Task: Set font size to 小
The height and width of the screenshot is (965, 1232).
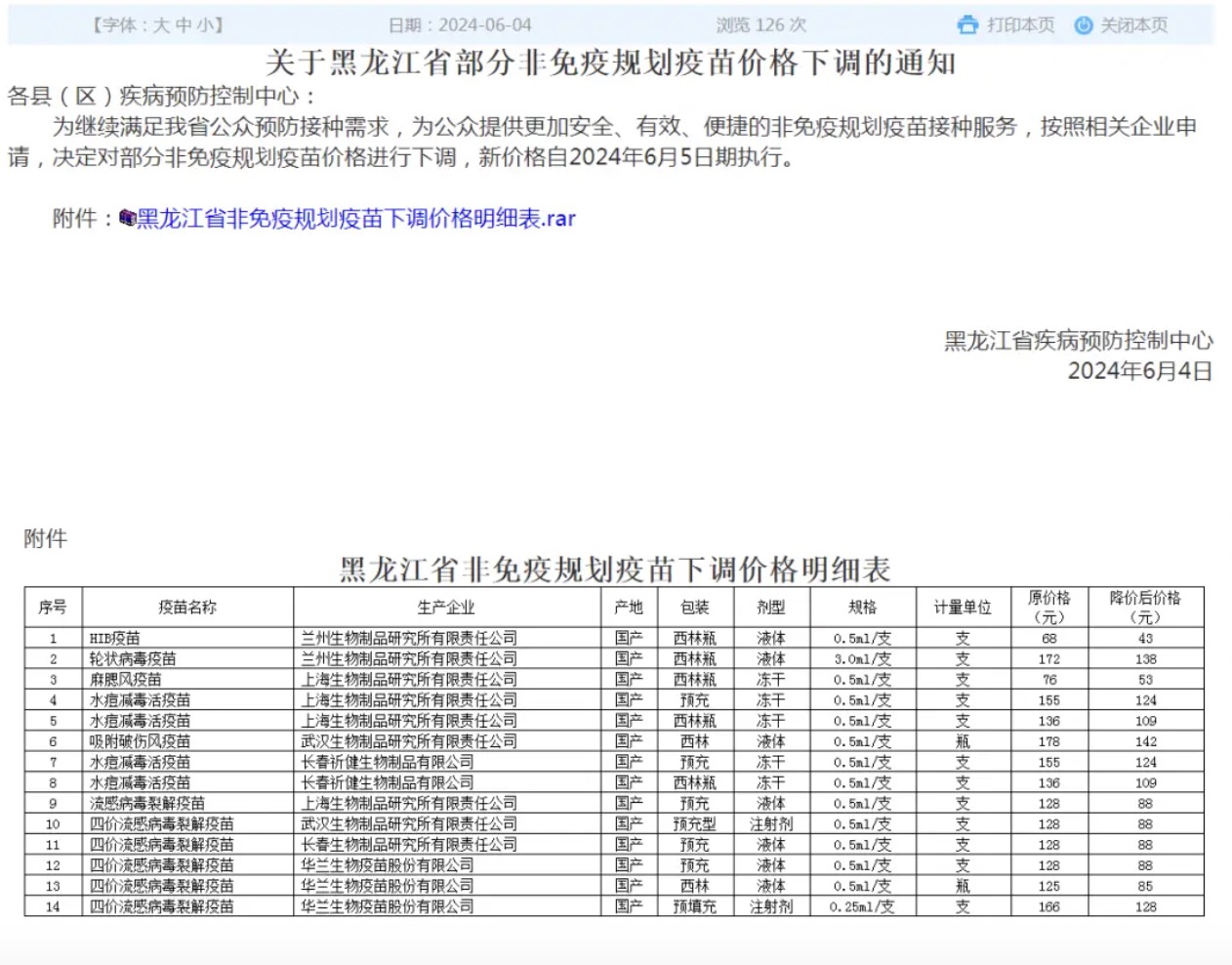Action: click(x=204, y=25)
